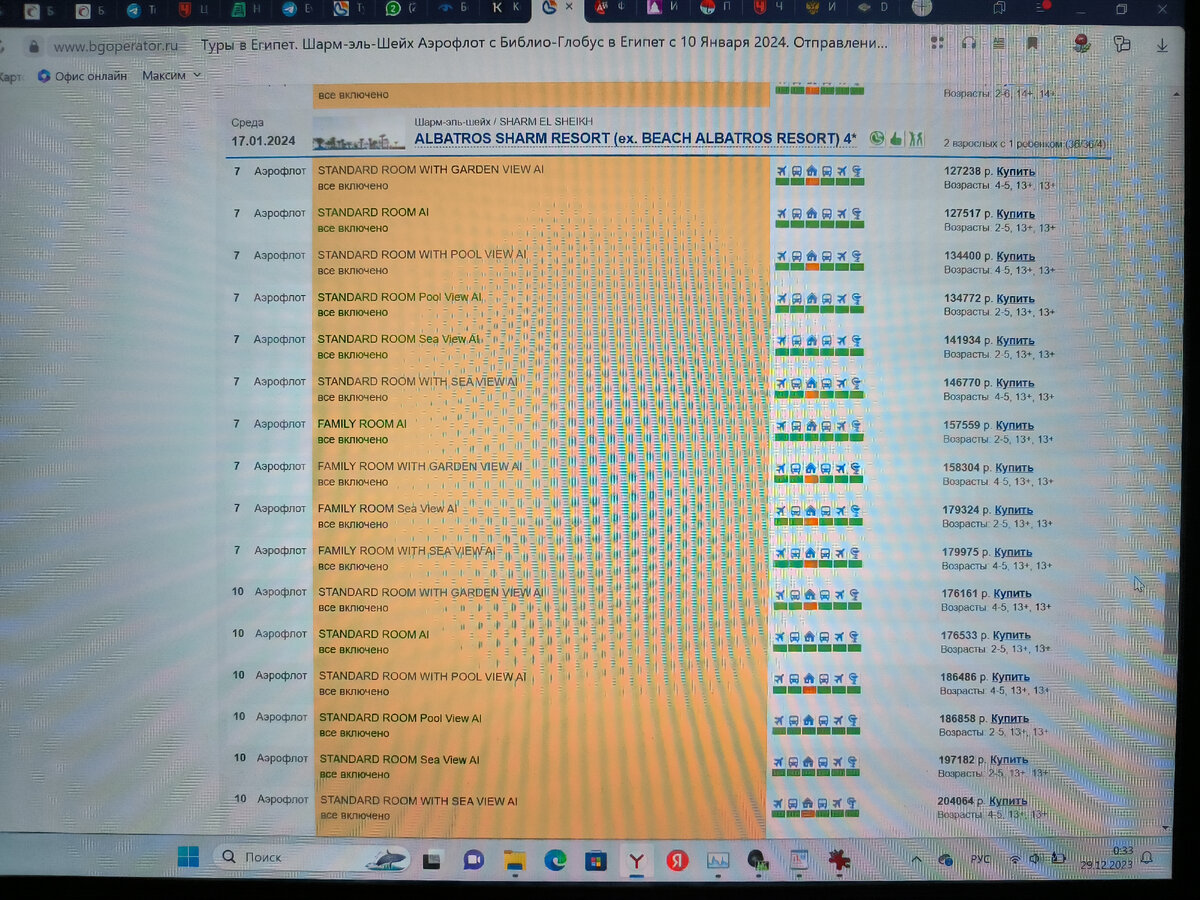This screenshot has height=900, width=1200.
Task: Open File Explorer from taskbar
Action: pos(515,860)
